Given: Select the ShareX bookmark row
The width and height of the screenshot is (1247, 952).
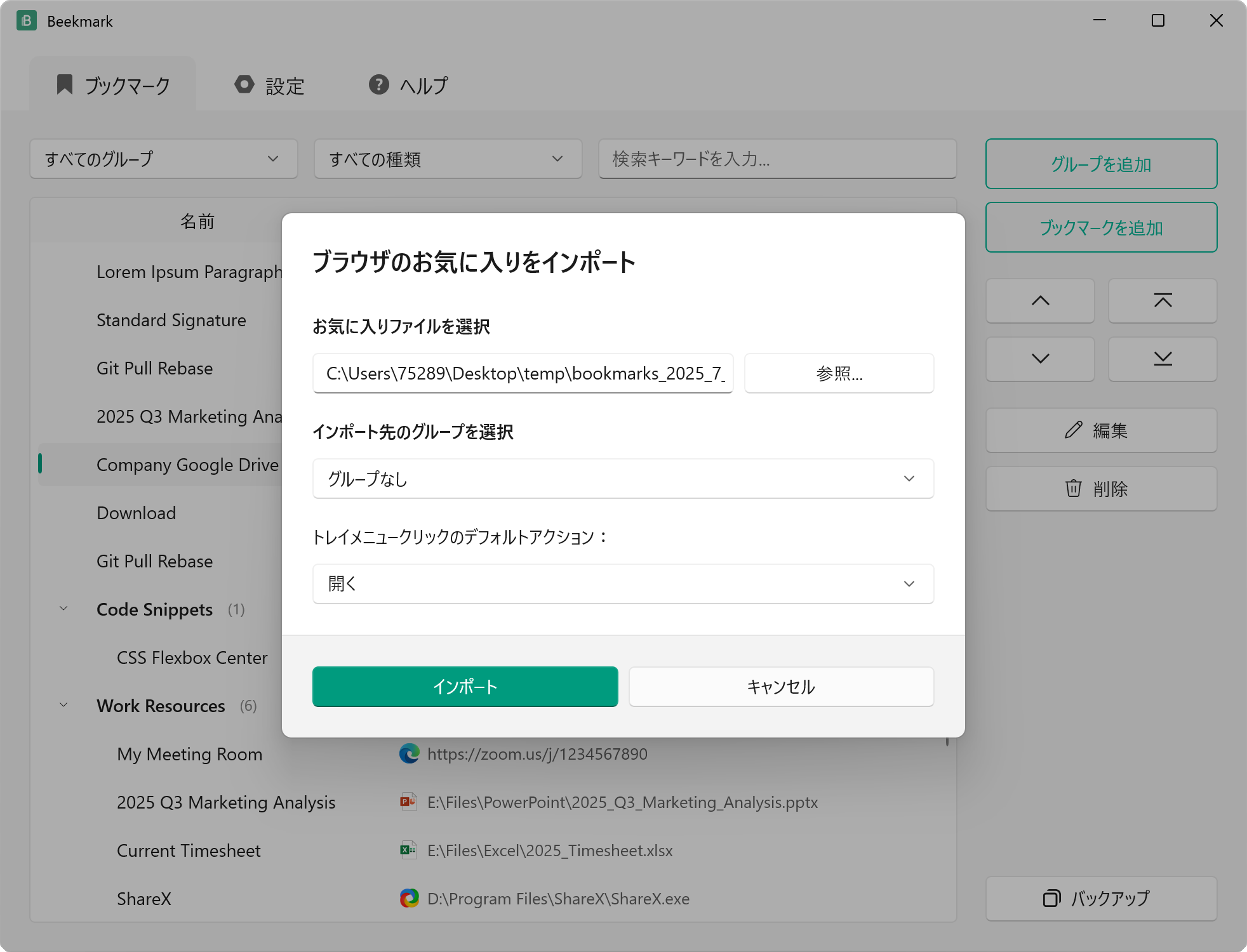Looking at the screenshot, I should click(493, 899).
